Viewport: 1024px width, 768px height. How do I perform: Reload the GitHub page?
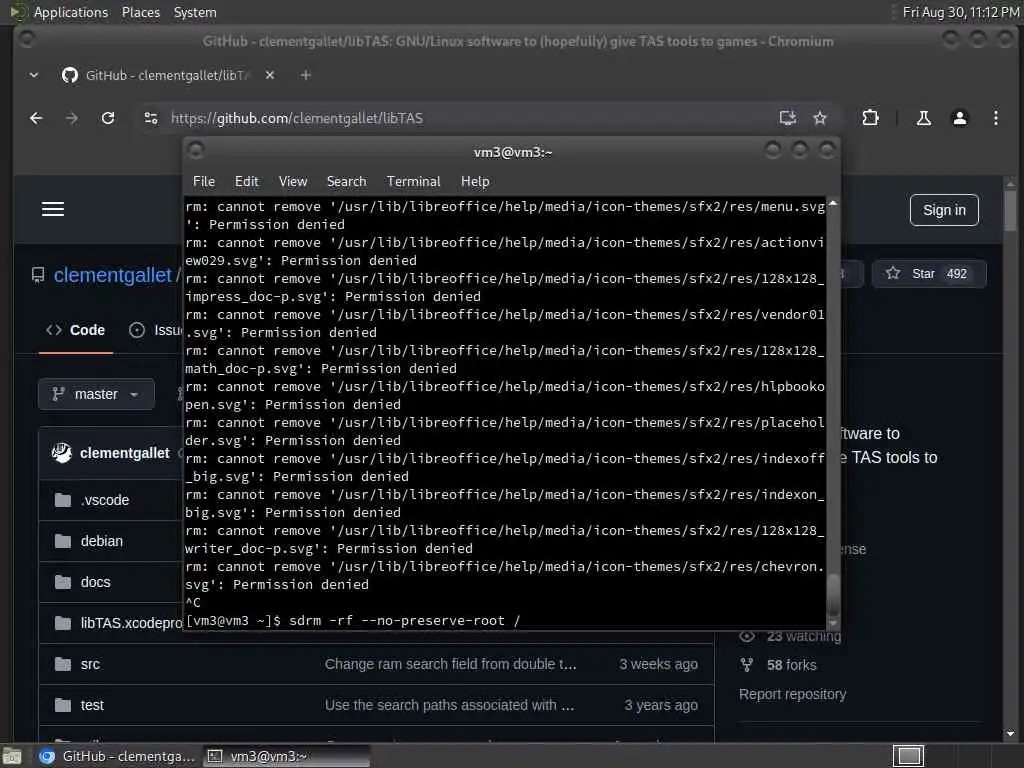click(x=108, y=118)
